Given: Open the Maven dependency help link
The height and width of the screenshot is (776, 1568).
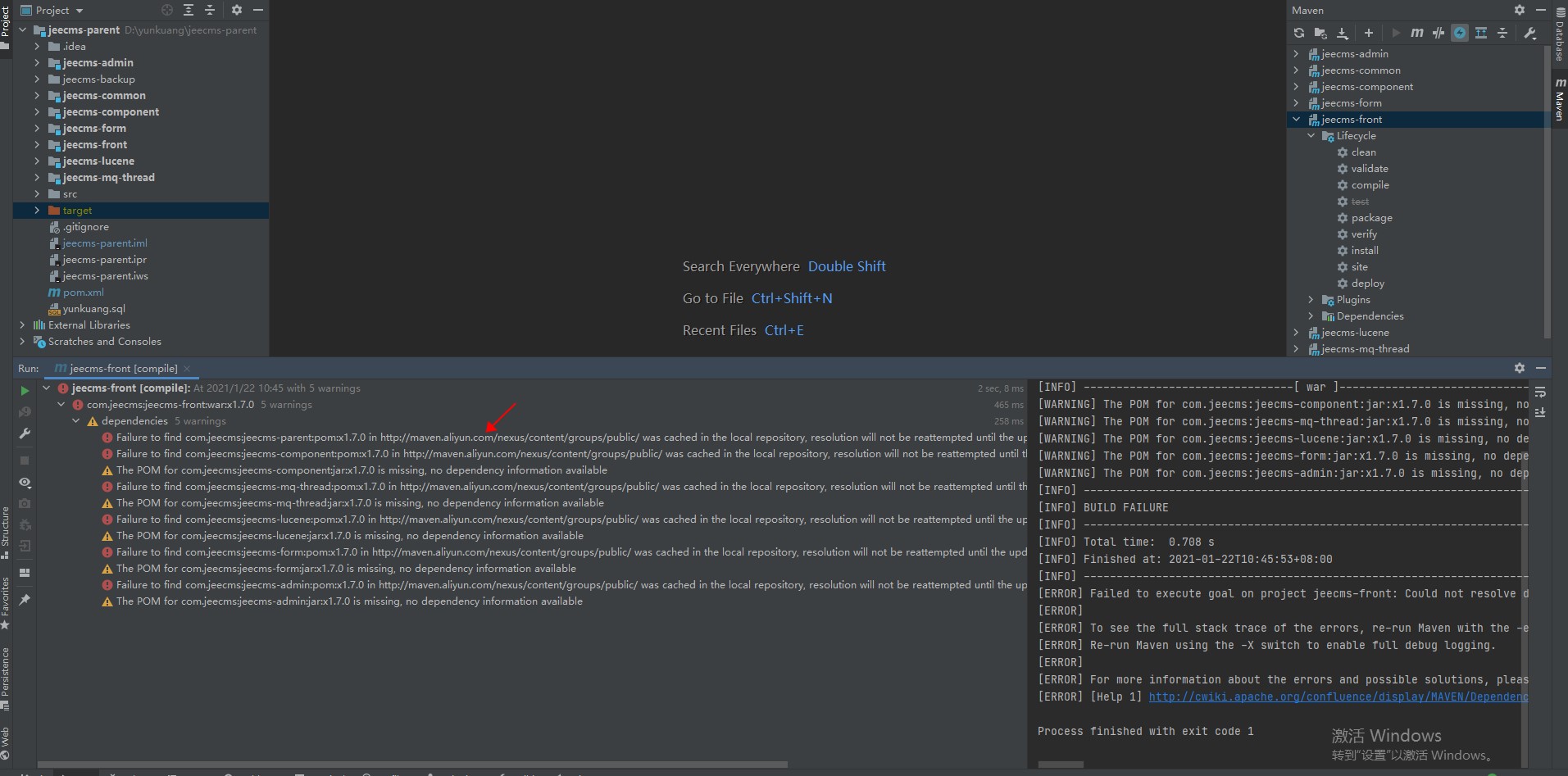Looking at the screenshot, I should pyautogui.click(x=1338, y=697).
